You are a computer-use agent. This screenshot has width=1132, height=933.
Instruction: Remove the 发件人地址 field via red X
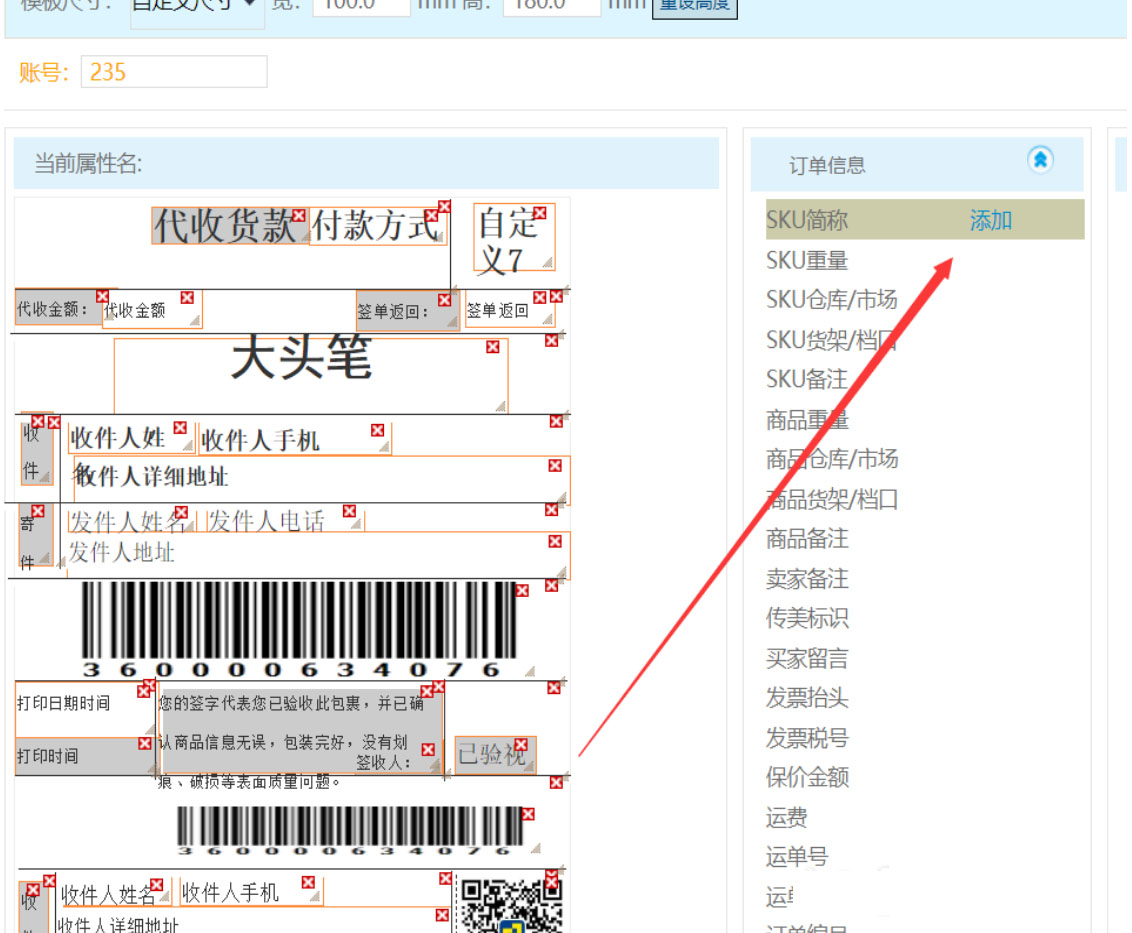coord(554,543)
